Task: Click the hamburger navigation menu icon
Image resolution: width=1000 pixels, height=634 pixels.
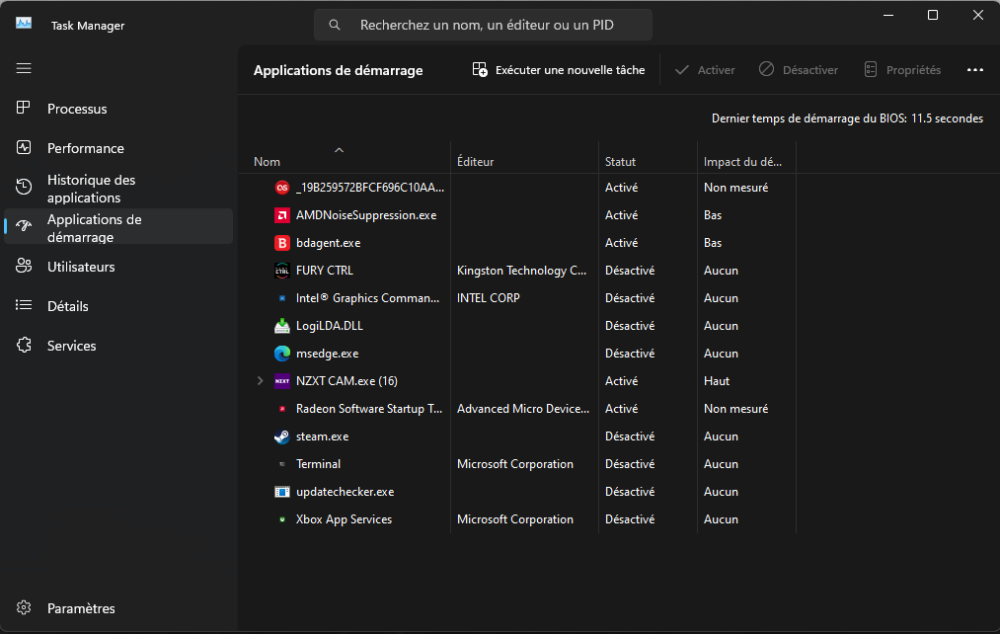Action: coord(24,68)
